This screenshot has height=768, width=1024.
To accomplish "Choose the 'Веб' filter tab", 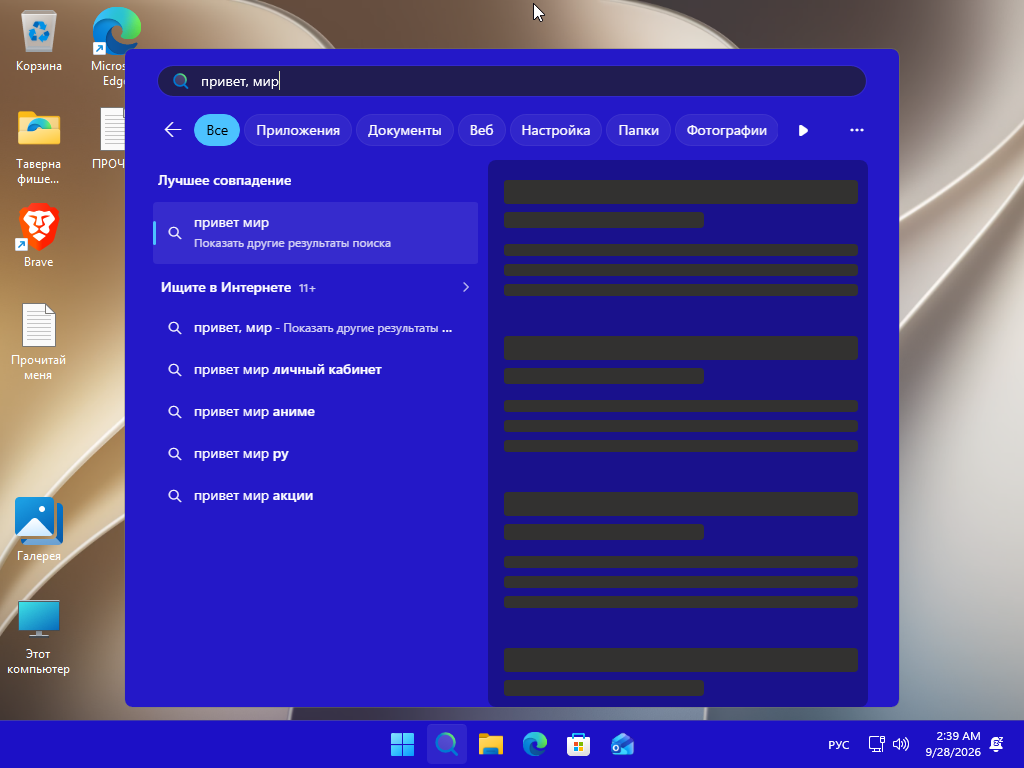I will tap(481, 130).
